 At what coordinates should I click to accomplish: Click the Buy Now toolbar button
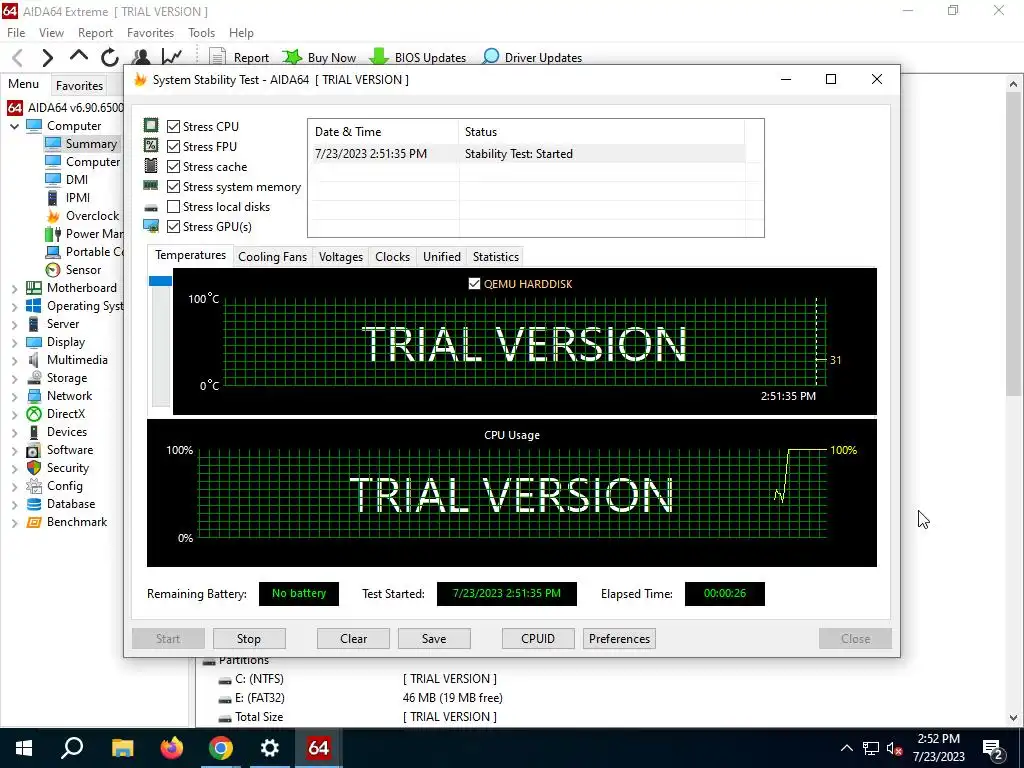[x=319, y=57]
